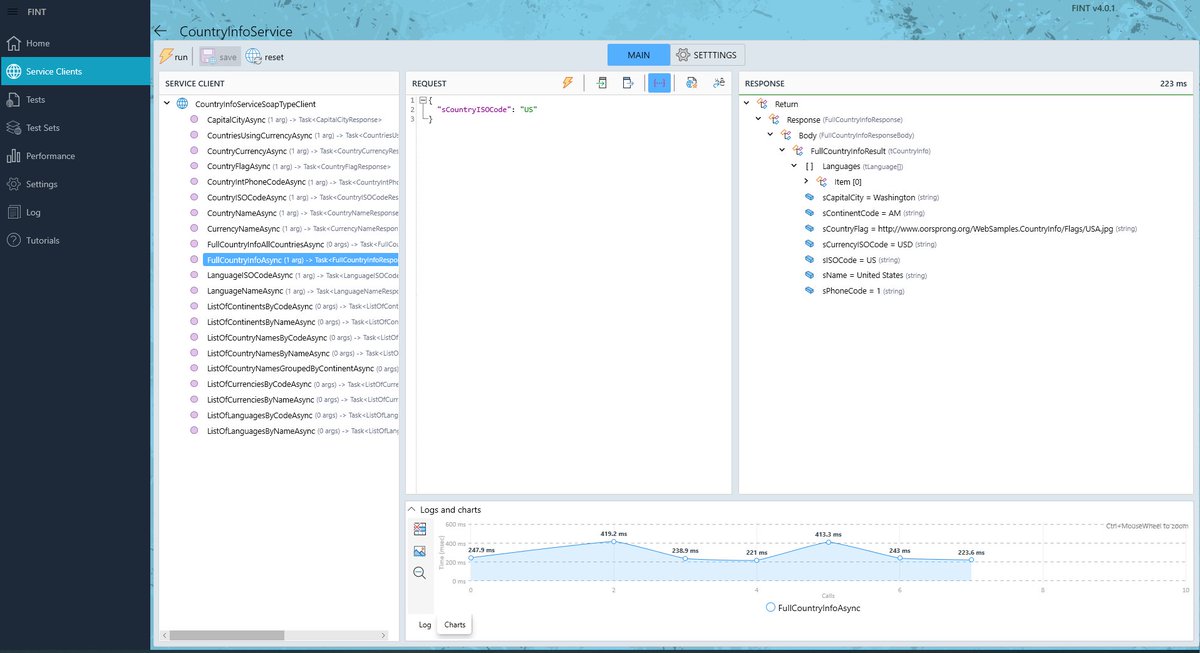Collapse the Response node in the response tree
The width and height of the screenshot is (1200, 653).
pos(757,118)
